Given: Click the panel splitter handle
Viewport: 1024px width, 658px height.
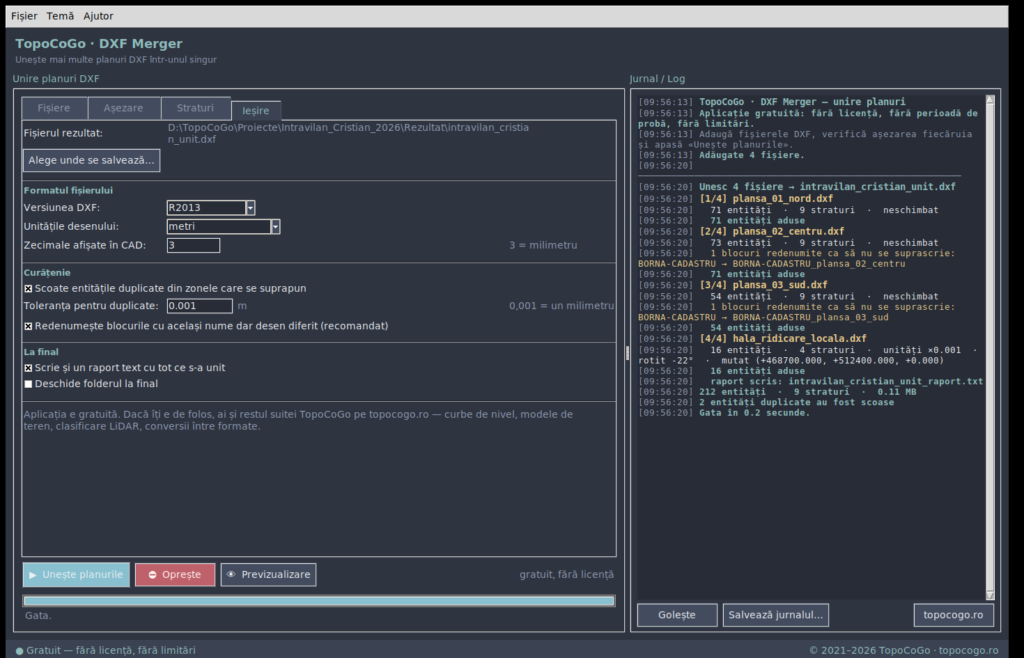Looking at the screenshot, I should (628, 353).
